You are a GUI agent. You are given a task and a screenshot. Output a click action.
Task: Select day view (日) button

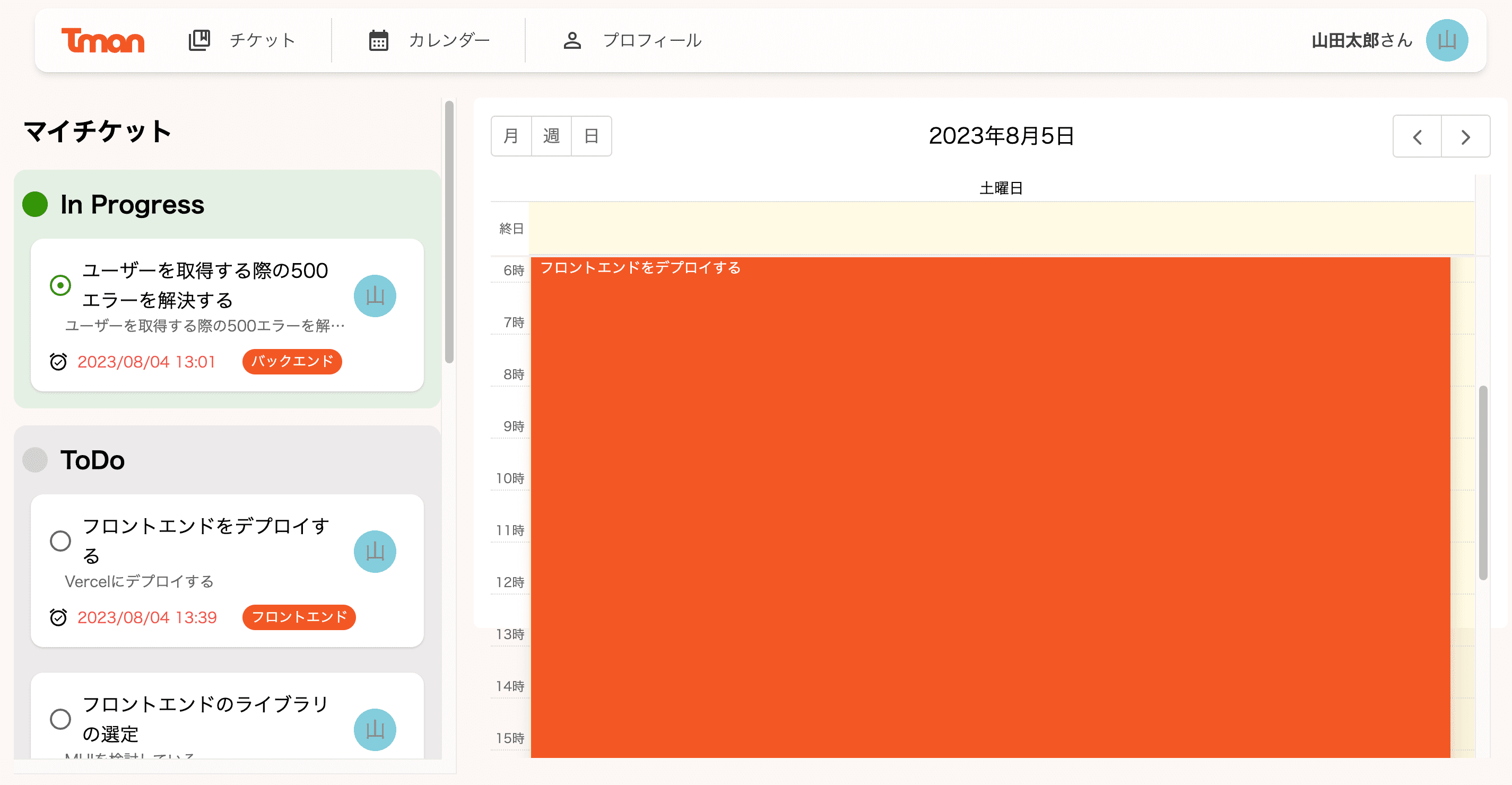coord(591,136)
